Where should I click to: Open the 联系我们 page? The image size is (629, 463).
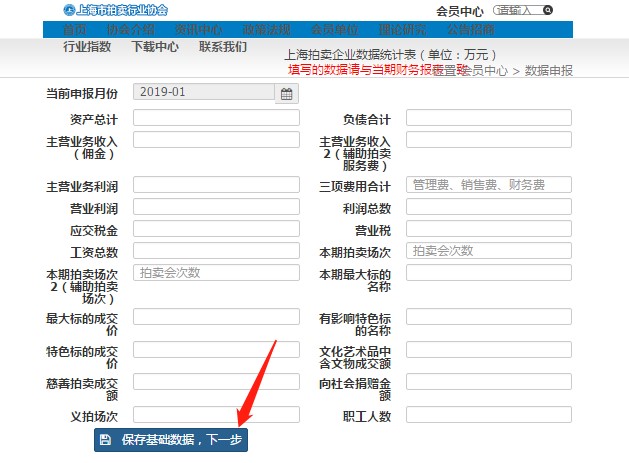coord(222,47)
